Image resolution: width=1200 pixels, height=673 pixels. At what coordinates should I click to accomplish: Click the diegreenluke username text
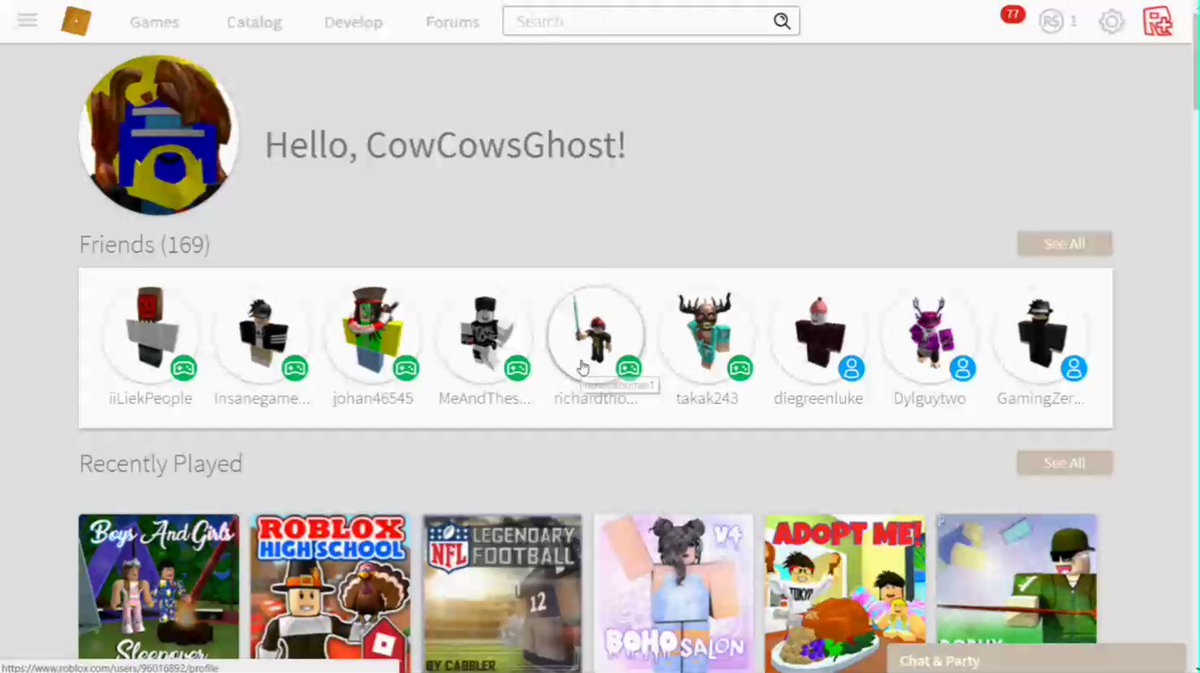click(818, 398)
